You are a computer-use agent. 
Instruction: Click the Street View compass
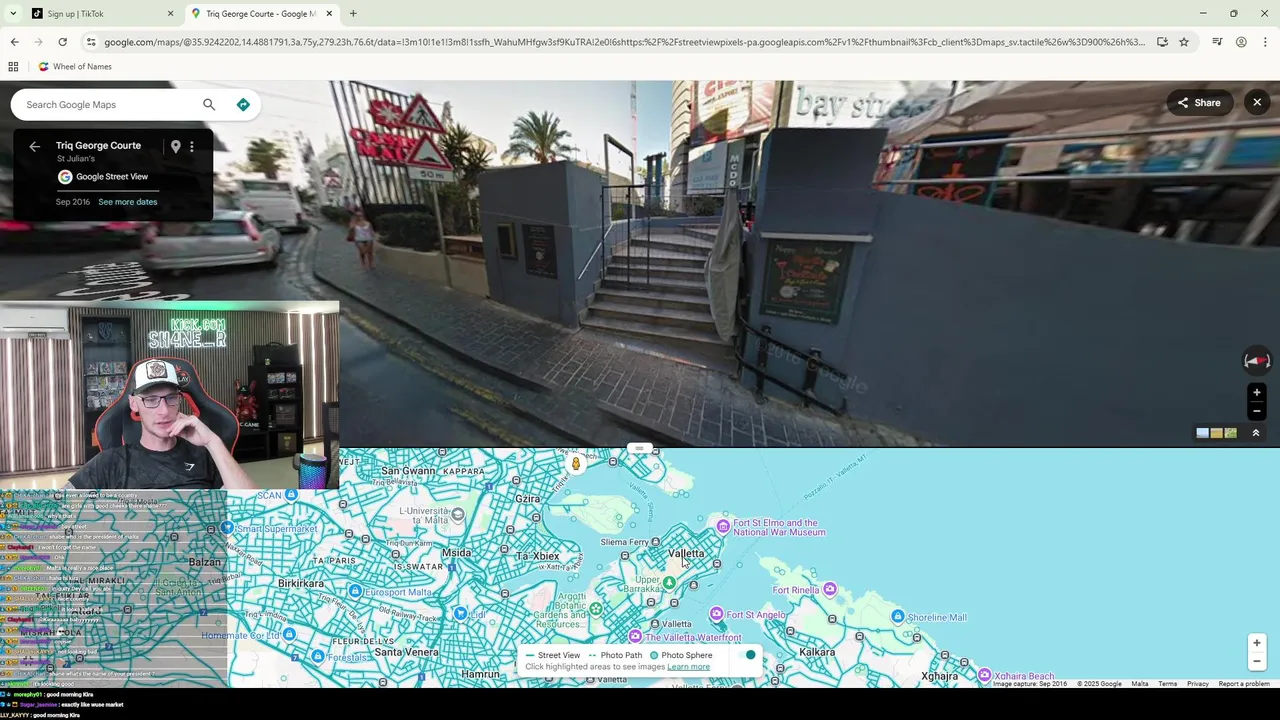pos(1256,360)
